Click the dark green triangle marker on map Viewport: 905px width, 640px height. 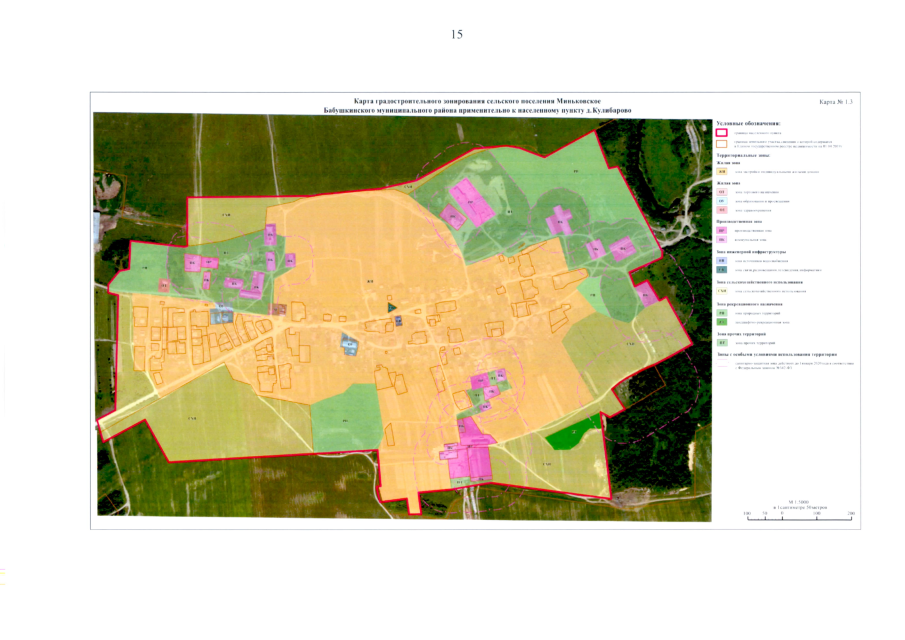click(393, 307)
